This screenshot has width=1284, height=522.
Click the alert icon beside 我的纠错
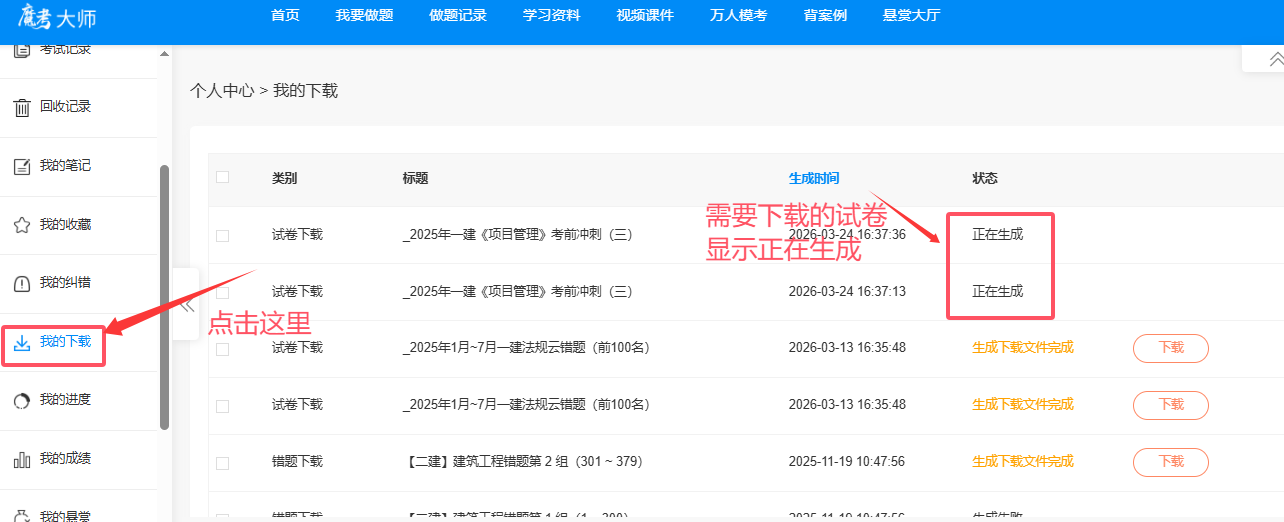click(21, 284)
